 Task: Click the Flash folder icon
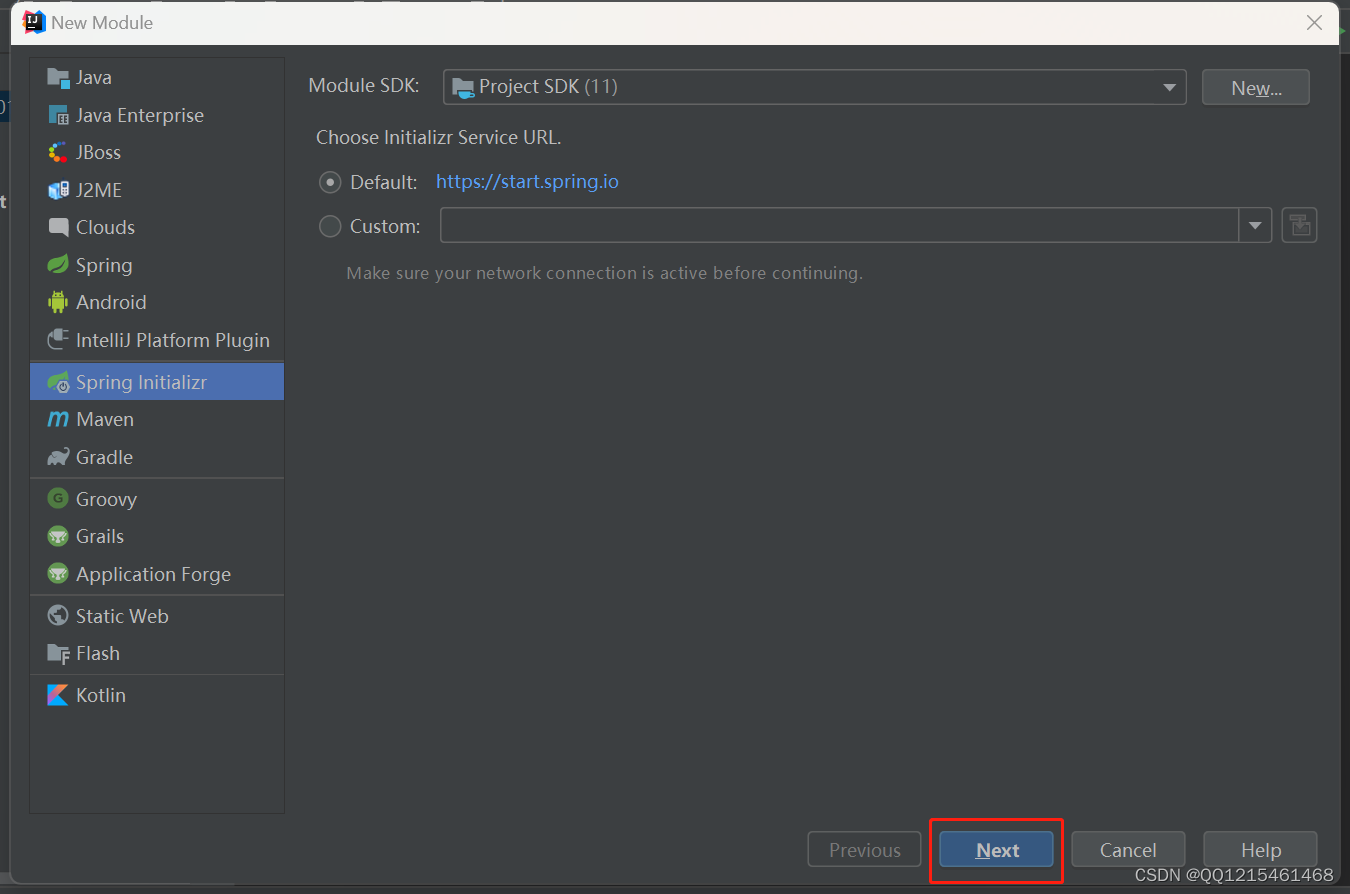coord(58,653)
